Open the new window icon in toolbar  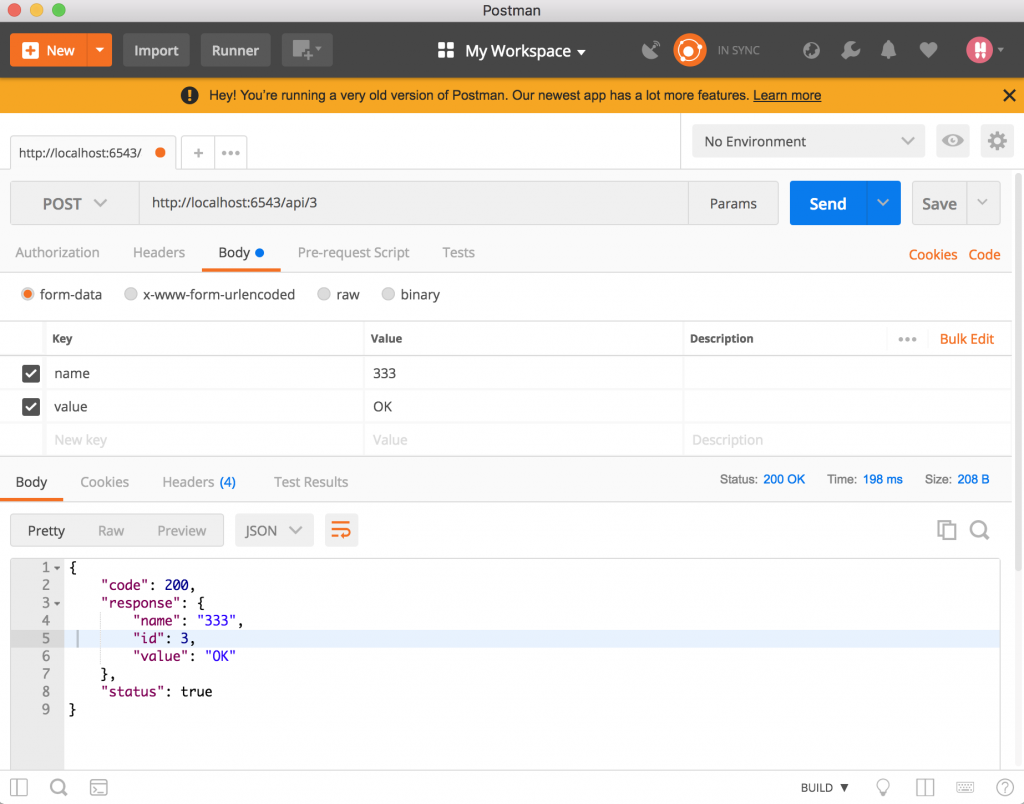(x=307, y=50)
